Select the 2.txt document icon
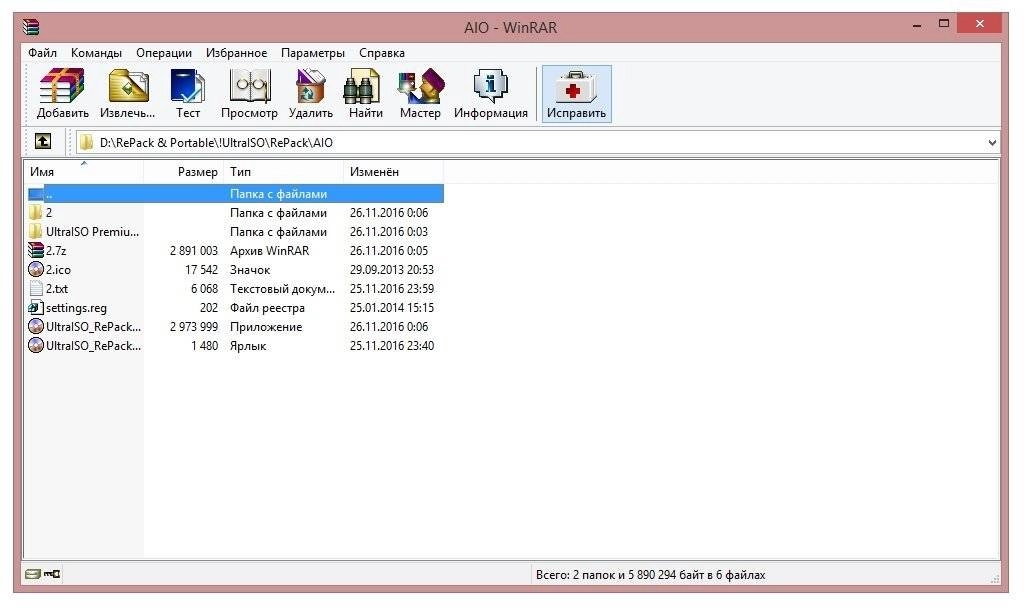The height and width of the screenshot is (612, 1026). tap(35, 289)
